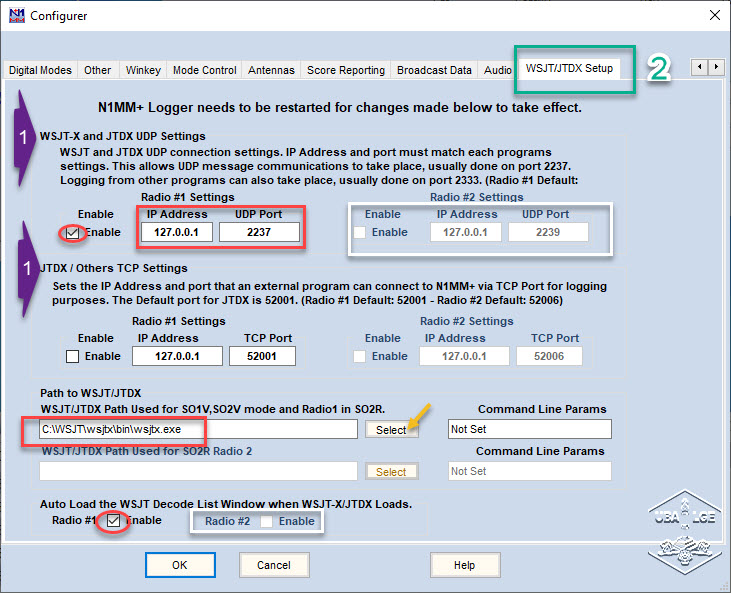731x593 pixels.
Task: Close the Configurer window
Action: coord(714,15)
